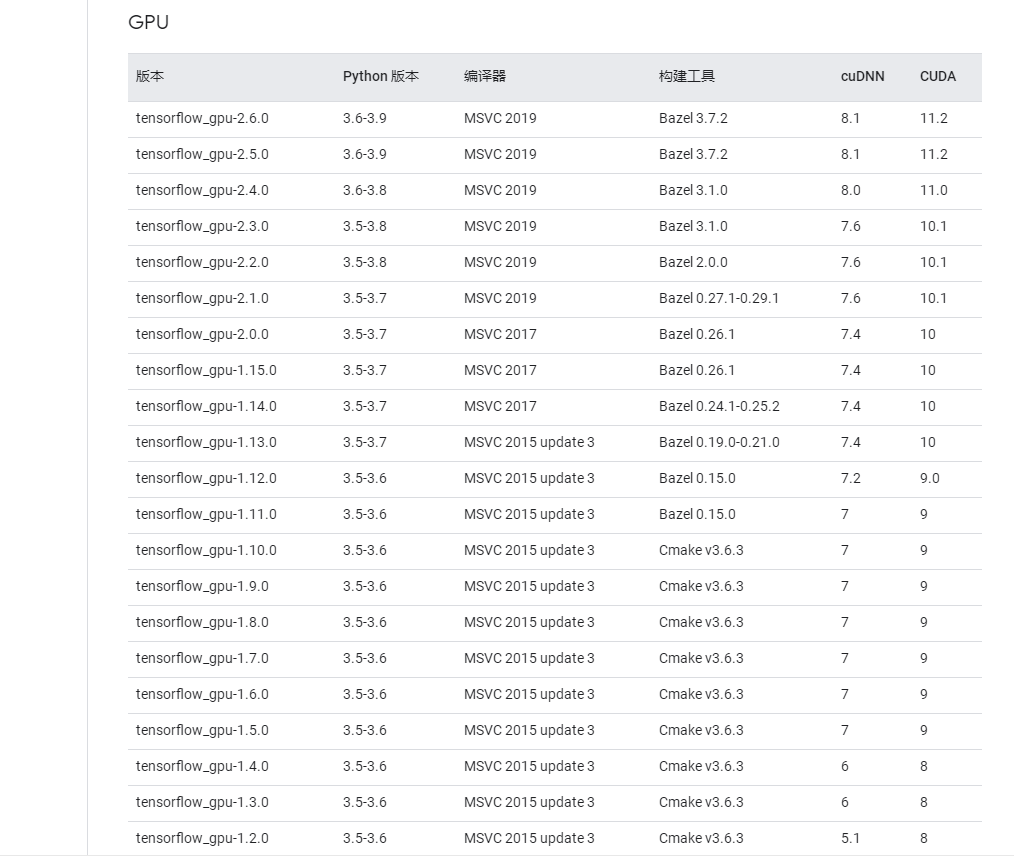1014x864 pixels.
Task: Select tensorflow_gpu-1.14.0 cell
Action: 206,407
